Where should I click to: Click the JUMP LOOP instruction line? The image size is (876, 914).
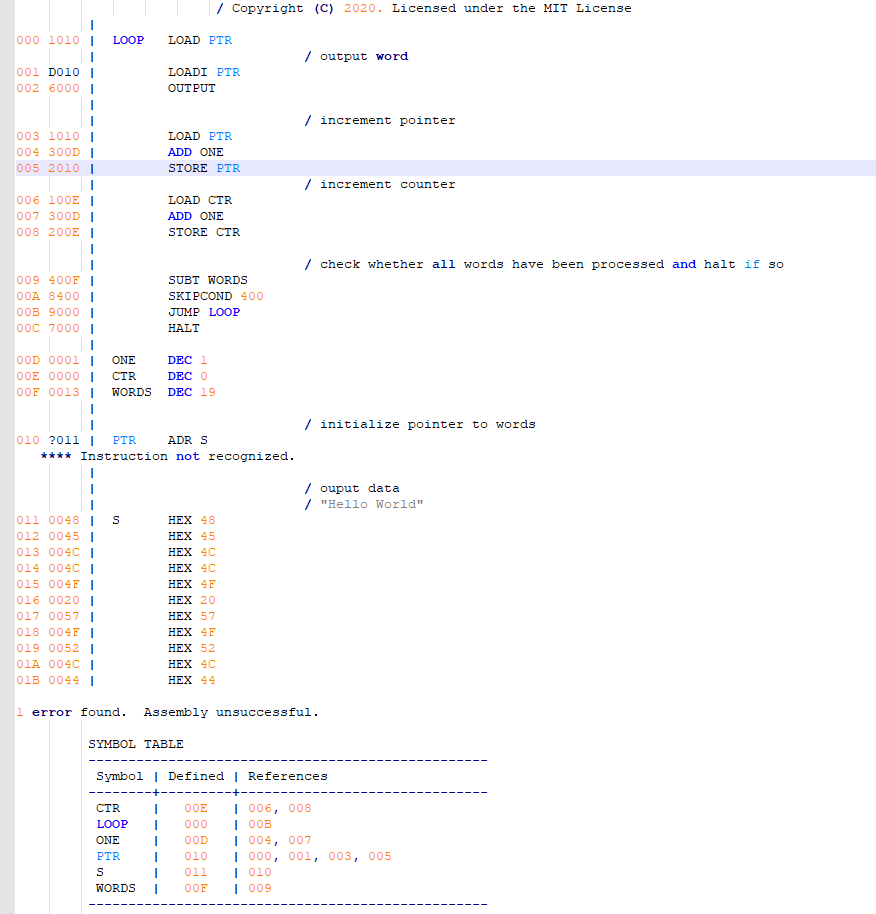point(203,312)
